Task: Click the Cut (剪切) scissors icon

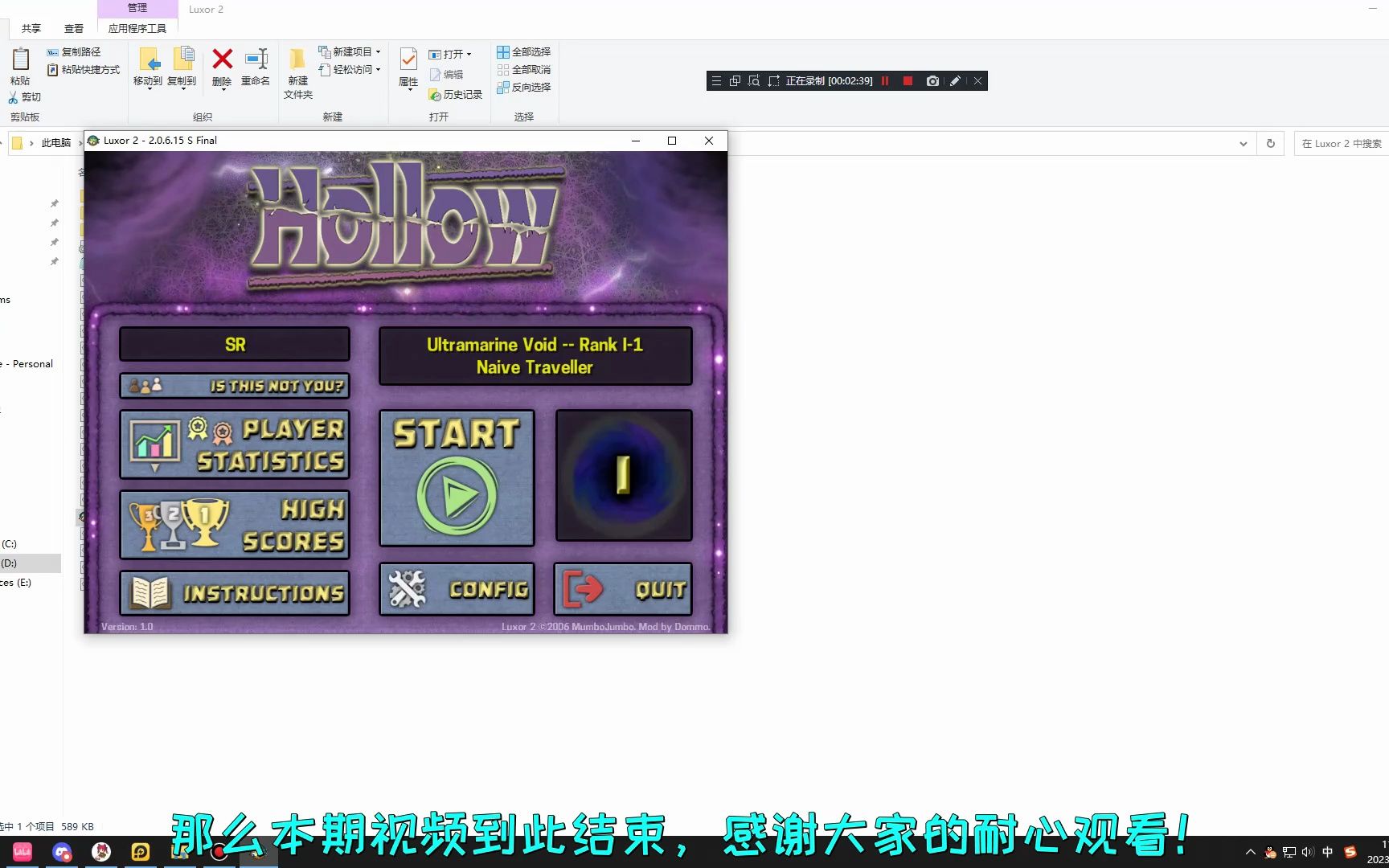Action: tap(13, 97)
